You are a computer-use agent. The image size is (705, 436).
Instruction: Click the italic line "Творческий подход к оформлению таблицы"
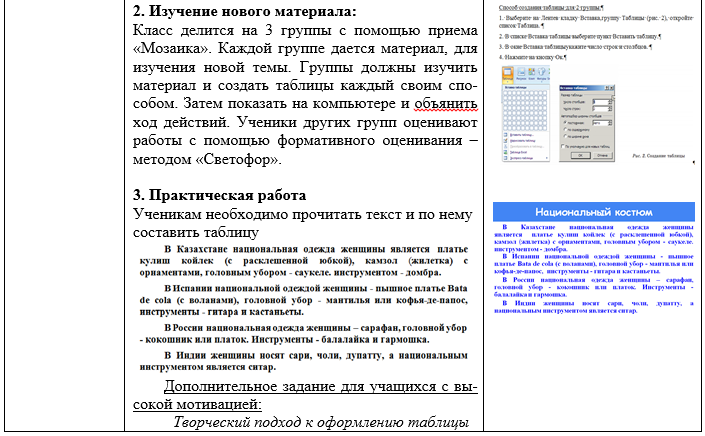321,423
